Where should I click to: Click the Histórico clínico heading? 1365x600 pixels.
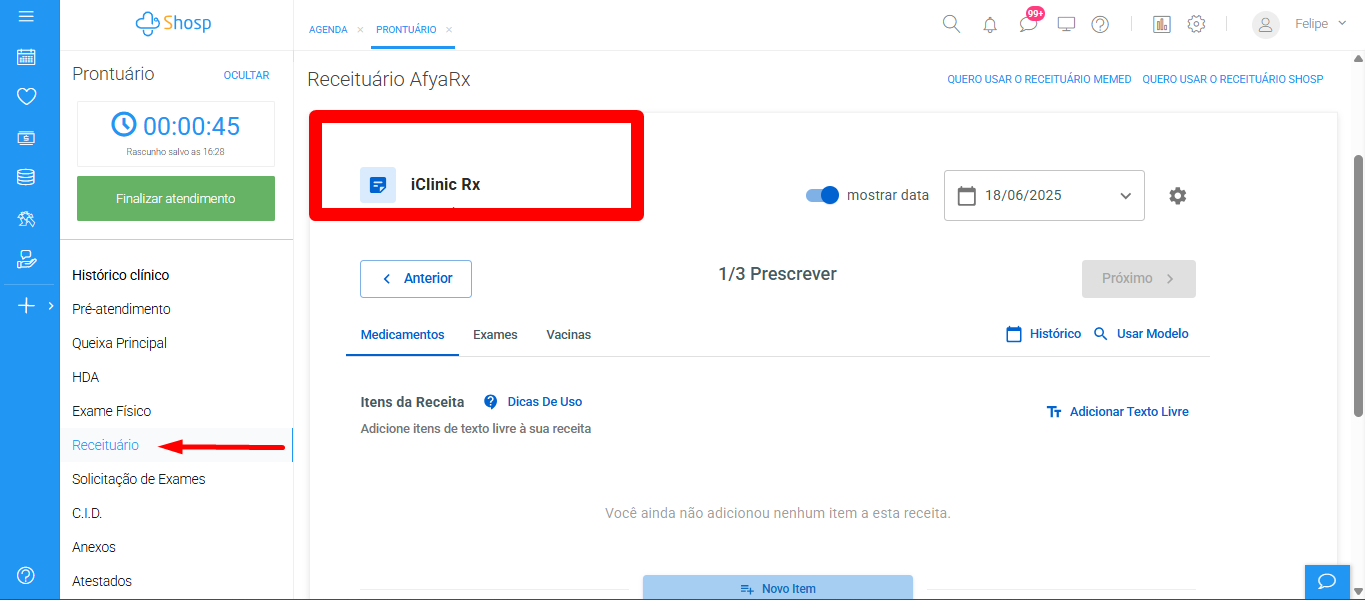(x=121, y=275)
